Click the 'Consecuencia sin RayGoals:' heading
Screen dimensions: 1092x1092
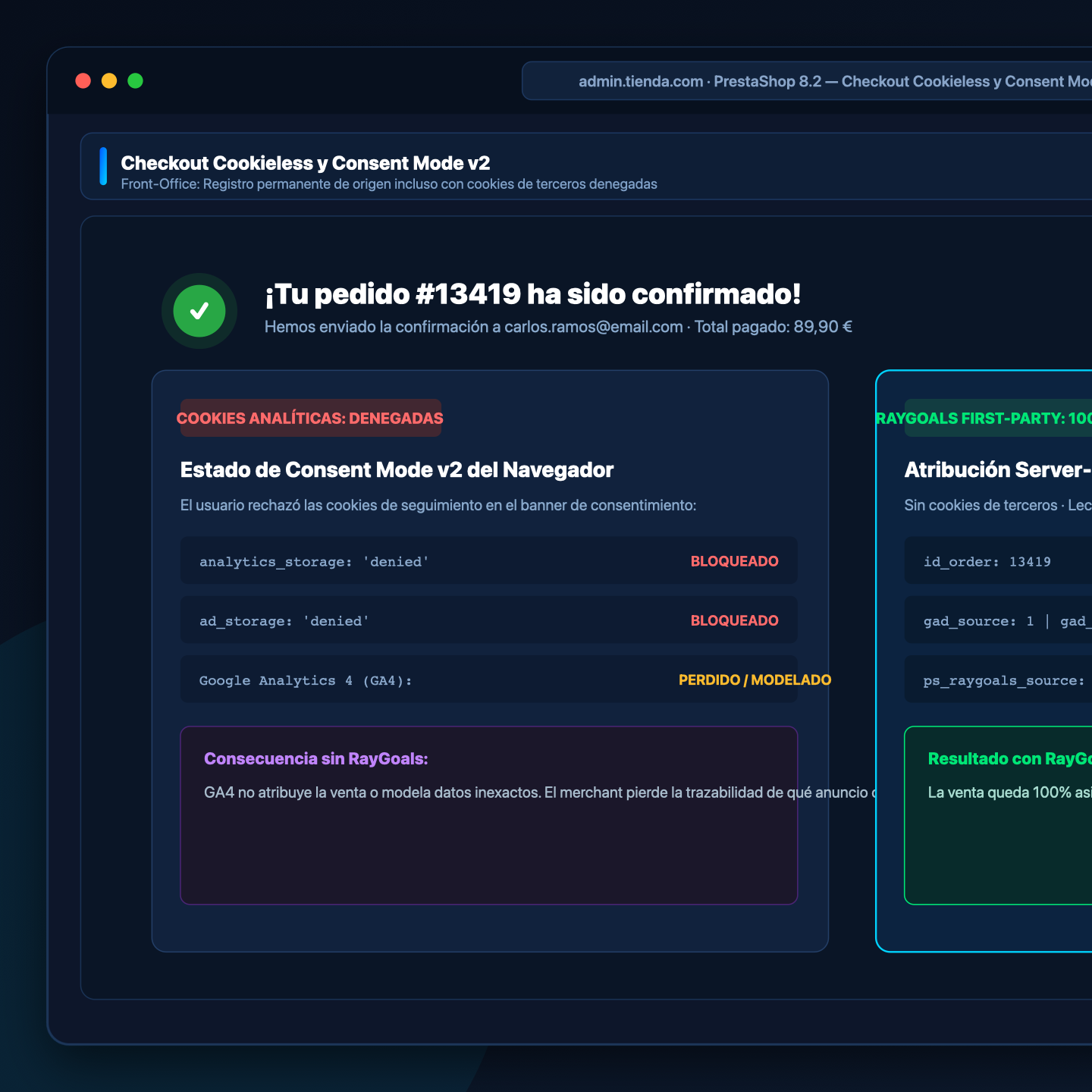[x=316, y=758]
